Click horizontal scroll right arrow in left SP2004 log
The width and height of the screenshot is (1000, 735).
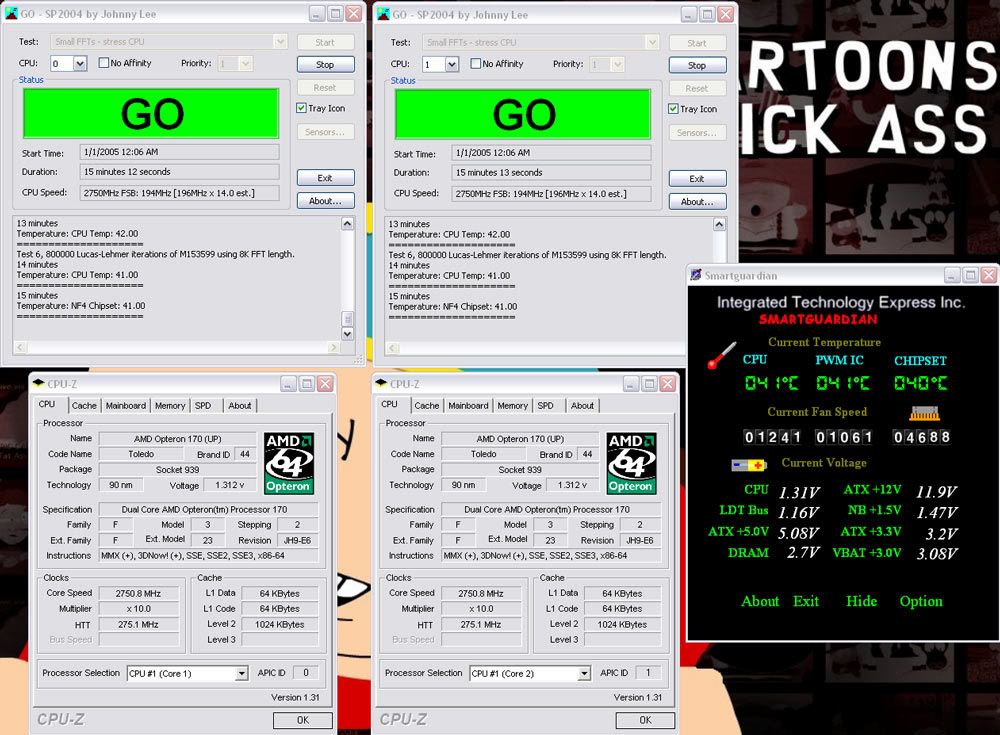click(334, 347)
